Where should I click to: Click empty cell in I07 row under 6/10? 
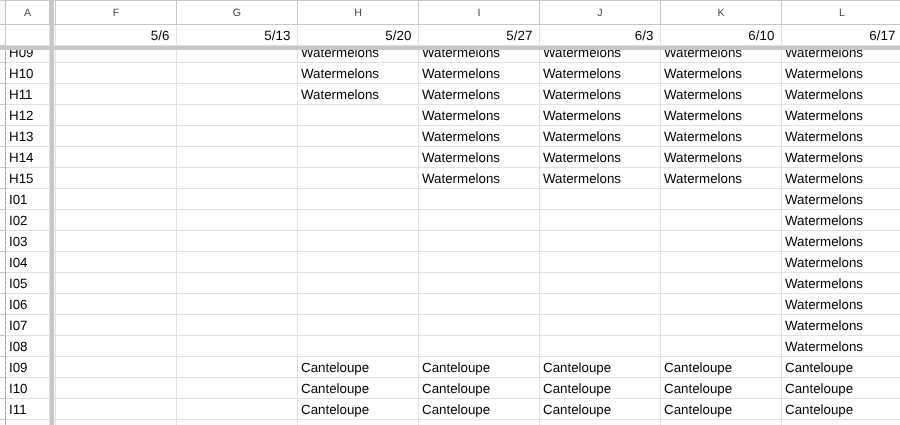pyautogui.click(x=721, y=326)
